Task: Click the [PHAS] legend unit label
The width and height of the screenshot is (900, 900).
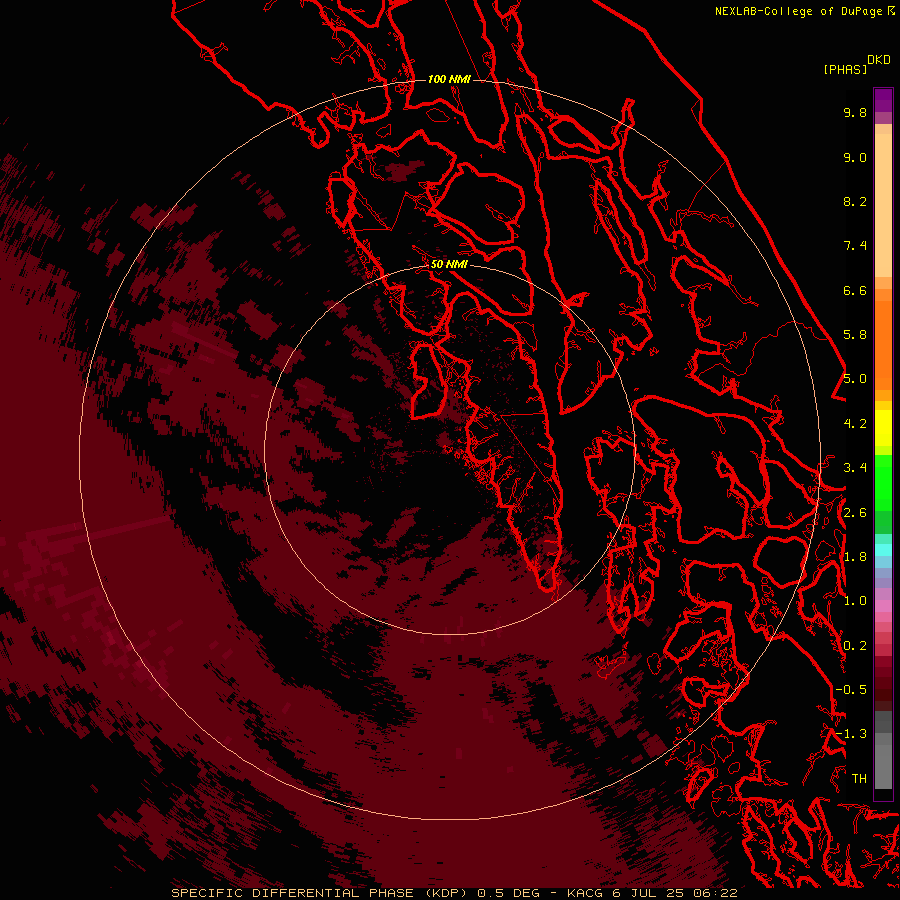Action: (845, 70)
